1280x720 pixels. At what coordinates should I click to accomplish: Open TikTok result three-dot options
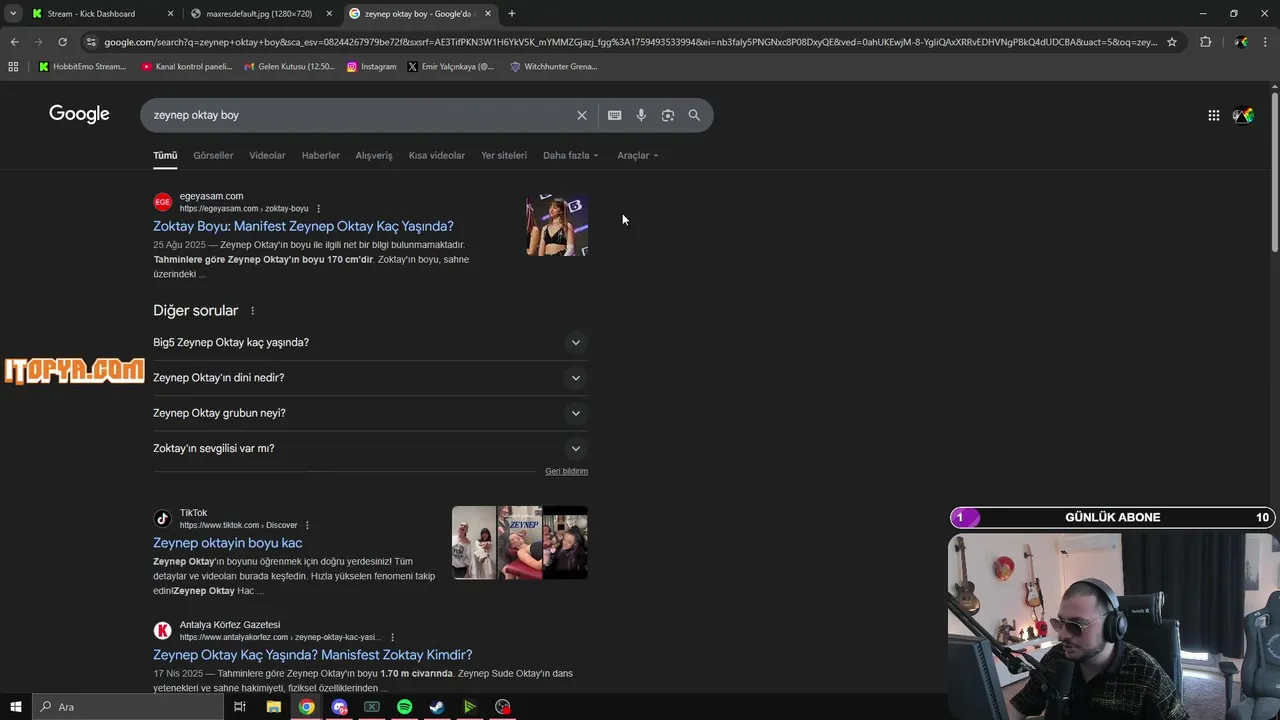307,526
